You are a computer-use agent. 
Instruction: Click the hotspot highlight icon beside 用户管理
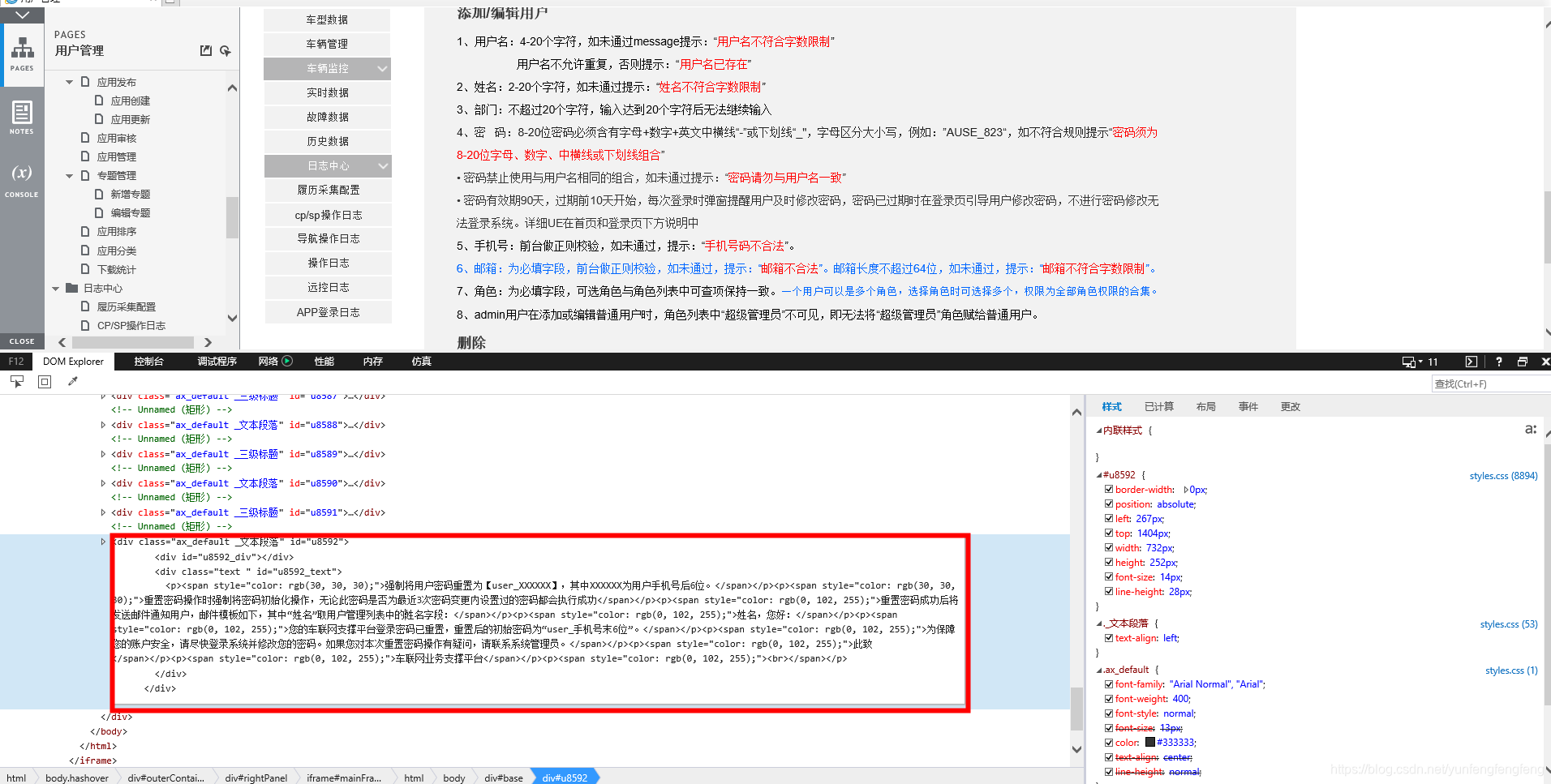[226, 51]
